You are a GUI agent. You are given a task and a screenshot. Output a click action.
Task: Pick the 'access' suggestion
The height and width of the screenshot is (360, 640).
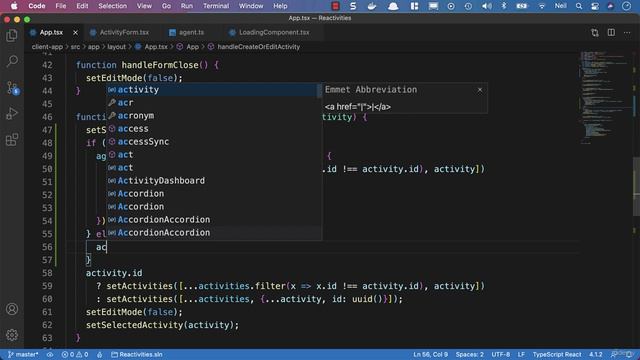pos(212,129)
